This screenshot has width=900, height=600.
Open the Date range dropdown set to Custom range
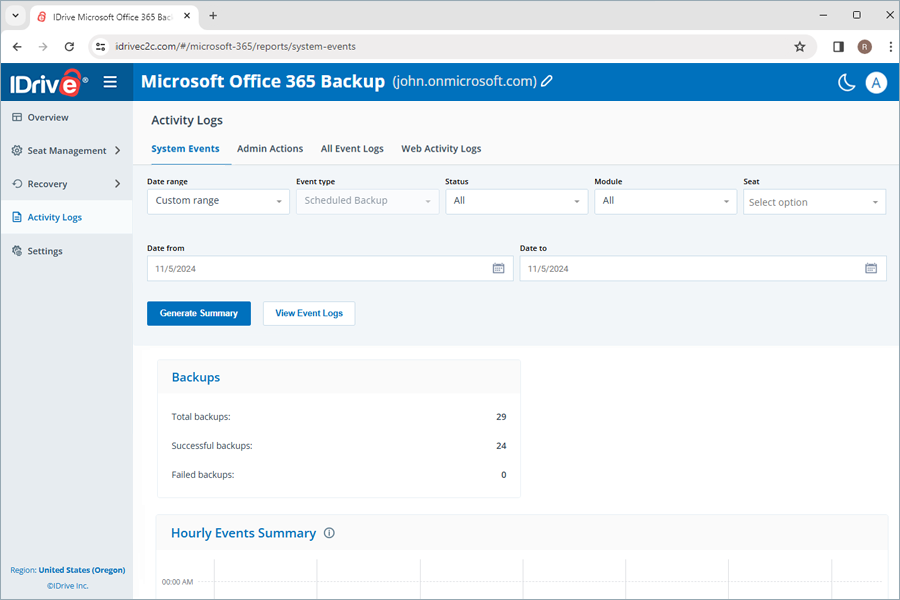pos(218,201)
